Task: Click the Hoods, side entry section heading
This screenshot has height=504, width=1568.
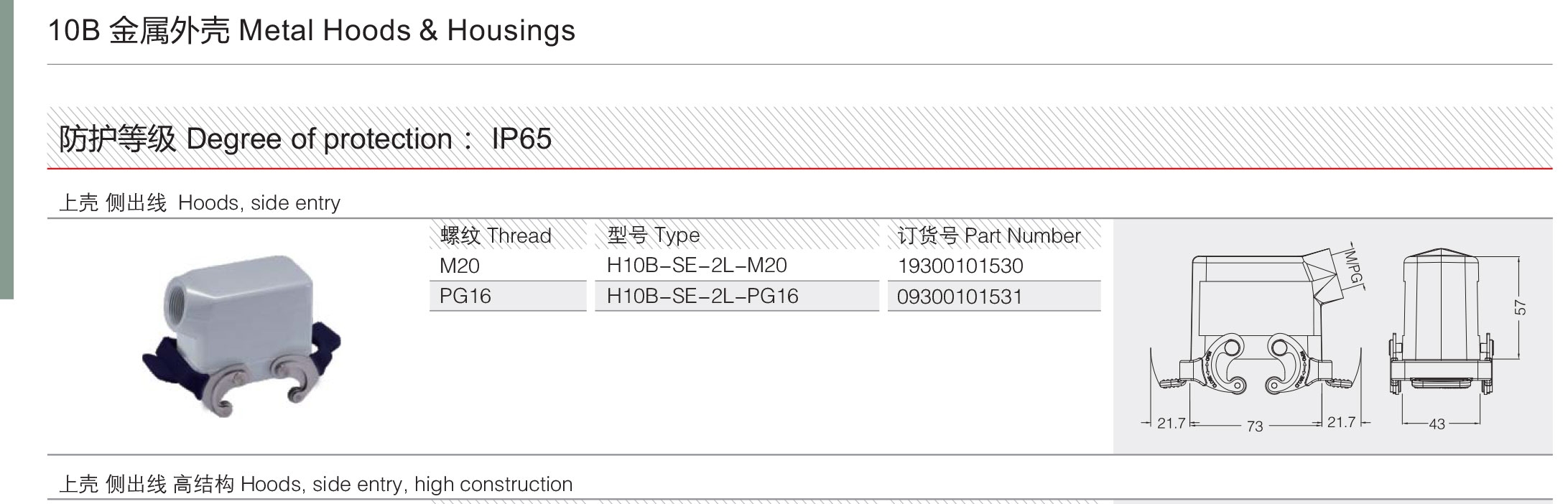Action: coord(200,203)
